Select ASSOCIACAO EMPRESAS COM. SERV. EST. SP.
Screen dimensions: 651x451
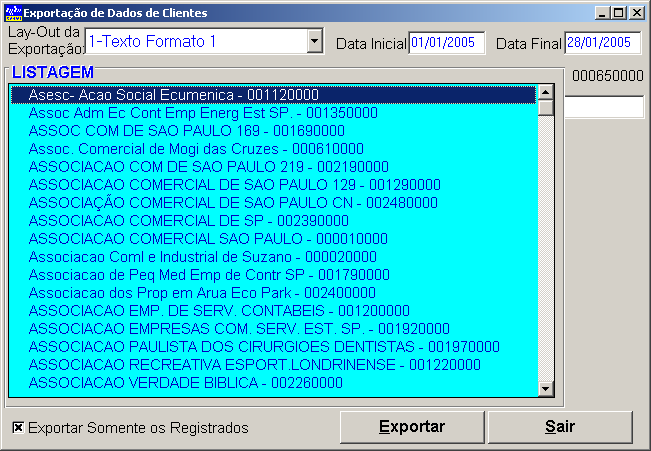pyautogui.click(x=273, y=329)
